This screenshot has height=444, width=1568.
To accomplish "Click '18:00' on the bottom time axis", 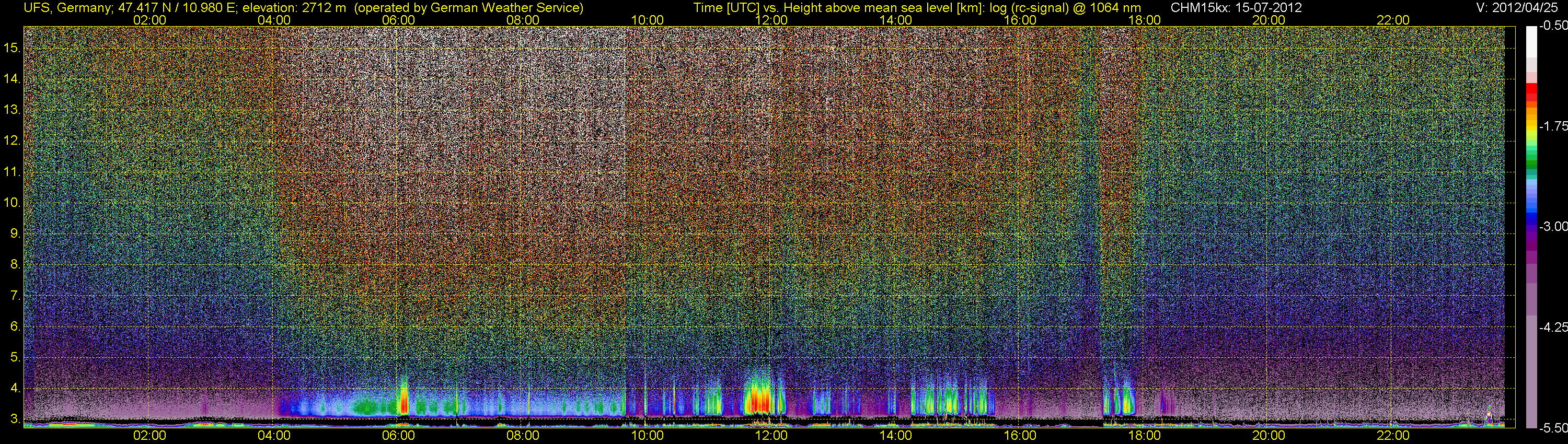I will (x=1144, y=436).
